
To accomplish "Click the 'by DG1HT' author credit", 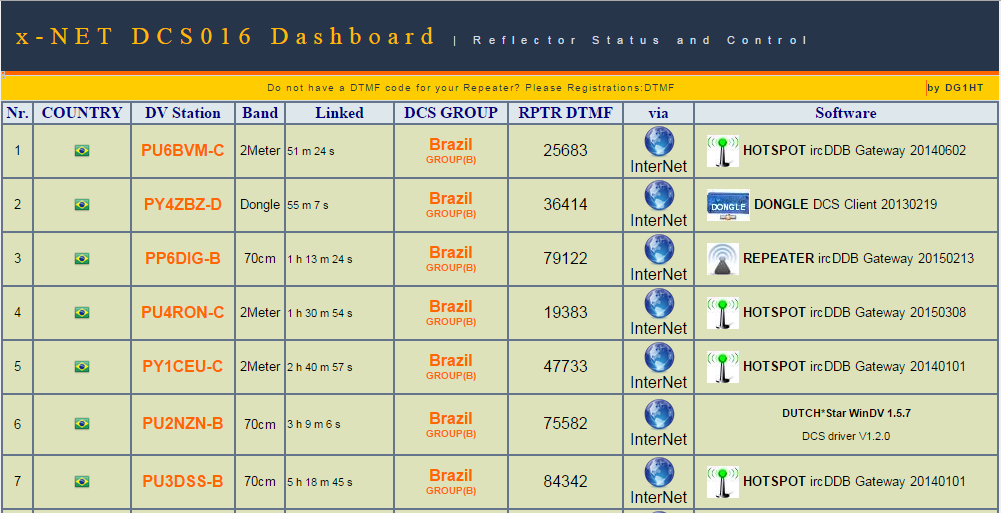I will [x=955, y=88].
